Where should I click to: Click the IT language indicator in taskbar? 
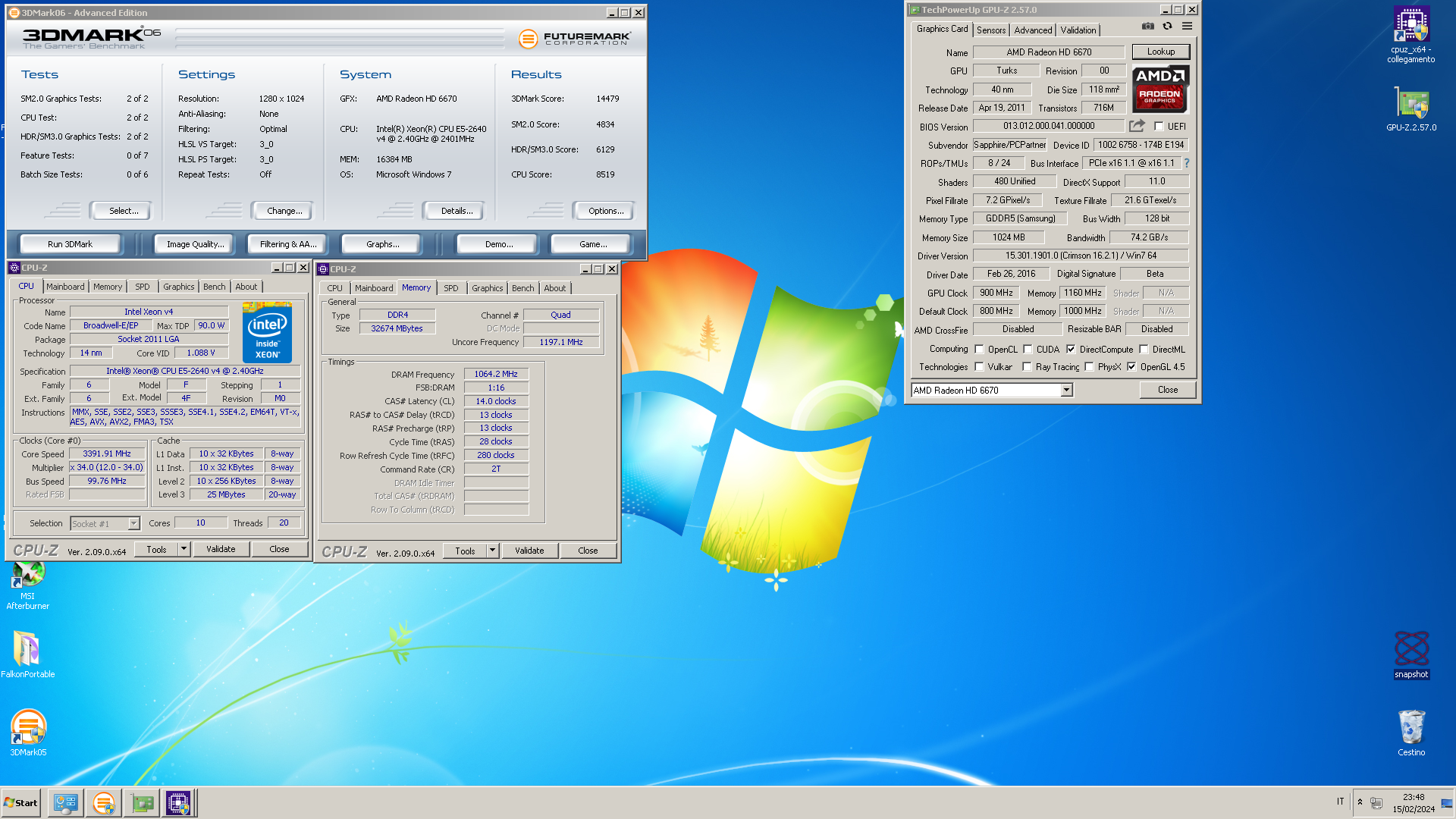(1340, 802)
